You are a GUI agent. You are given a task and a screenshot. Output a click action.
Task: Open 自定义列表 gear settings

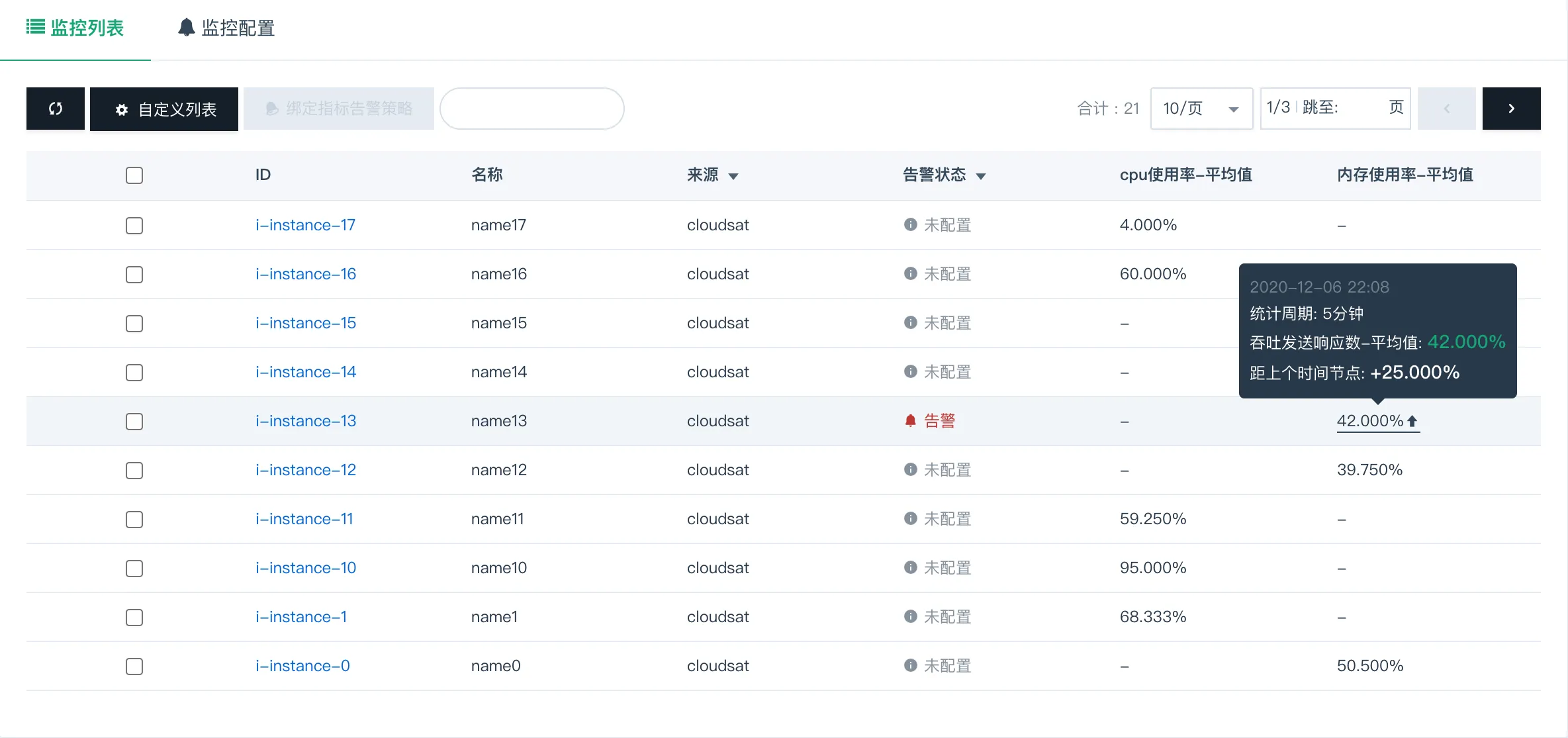coord(164,109)
